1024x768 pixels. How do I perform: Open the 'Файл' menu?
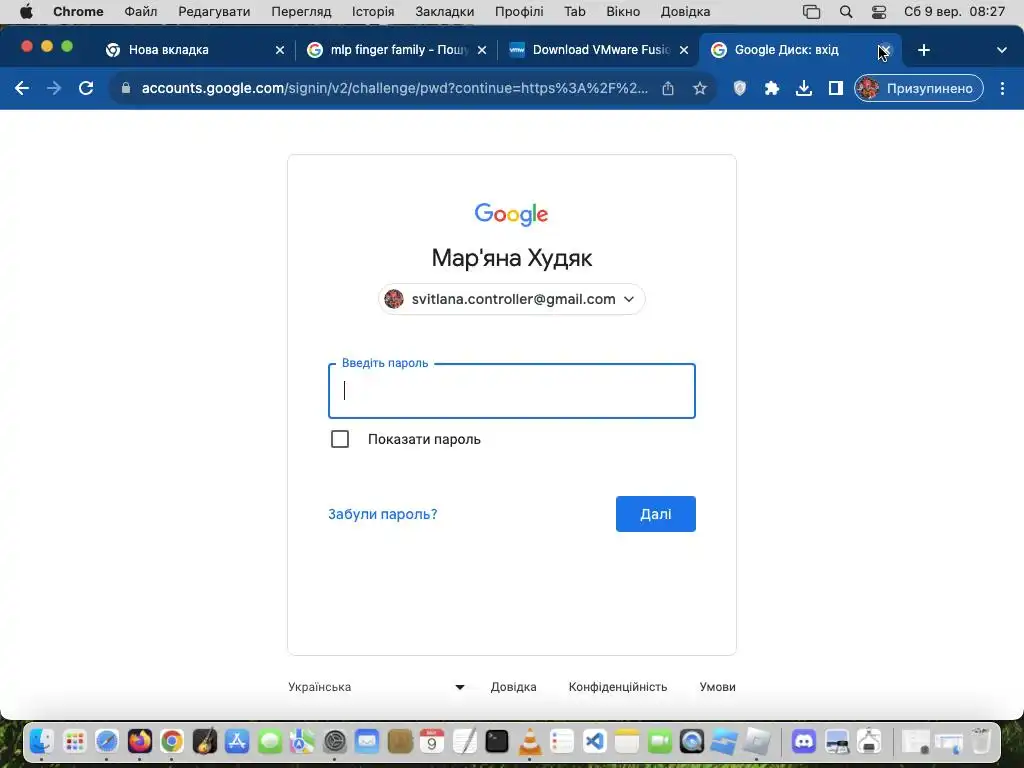140,12
